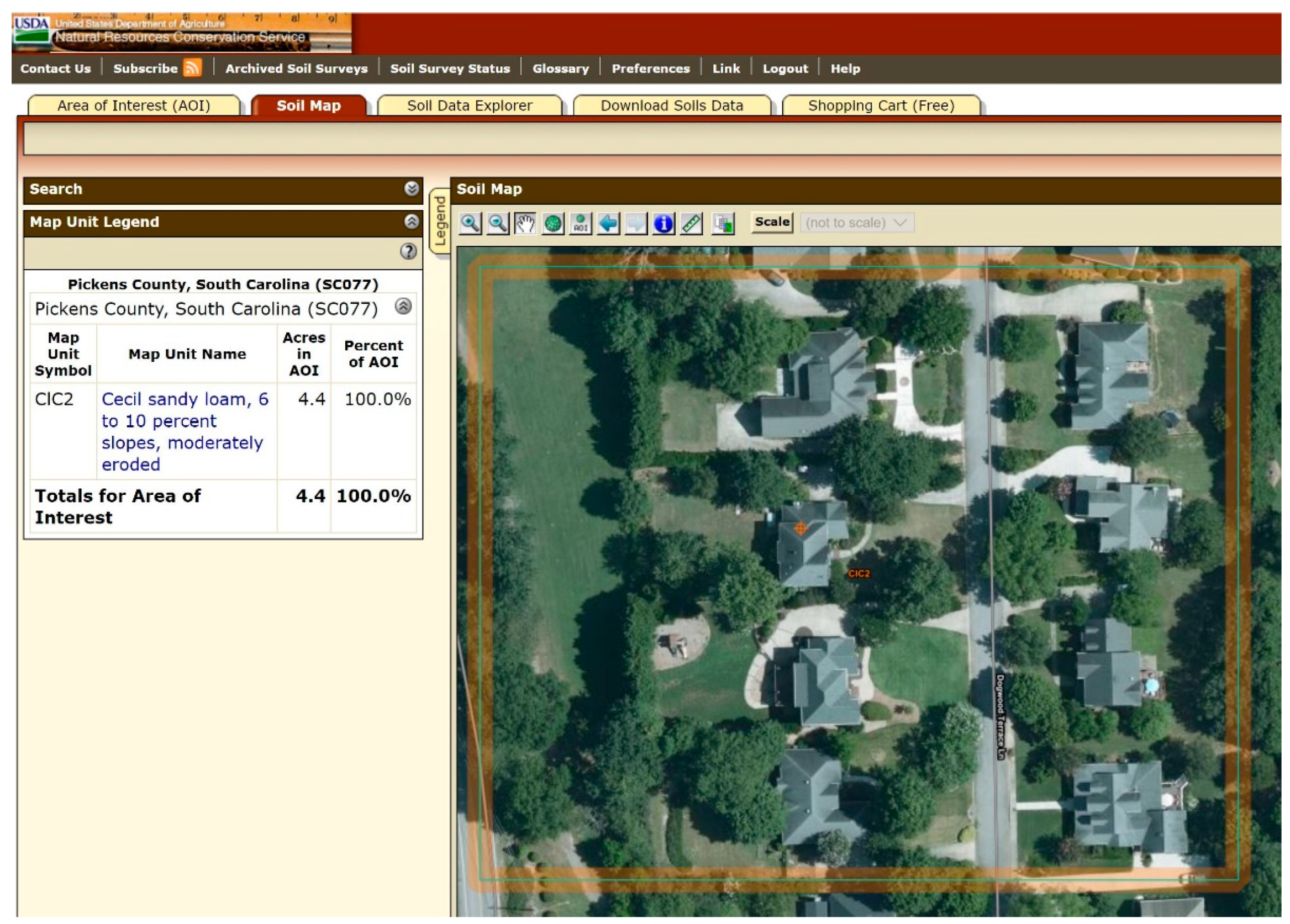Open Map Unit Legend help icon

coord(408,251)
